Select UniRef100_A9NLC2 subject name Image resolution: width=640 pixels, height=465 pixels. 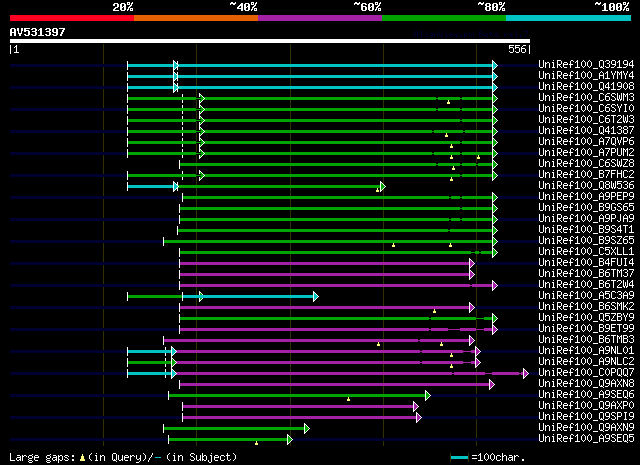click(x=586, y=362)
